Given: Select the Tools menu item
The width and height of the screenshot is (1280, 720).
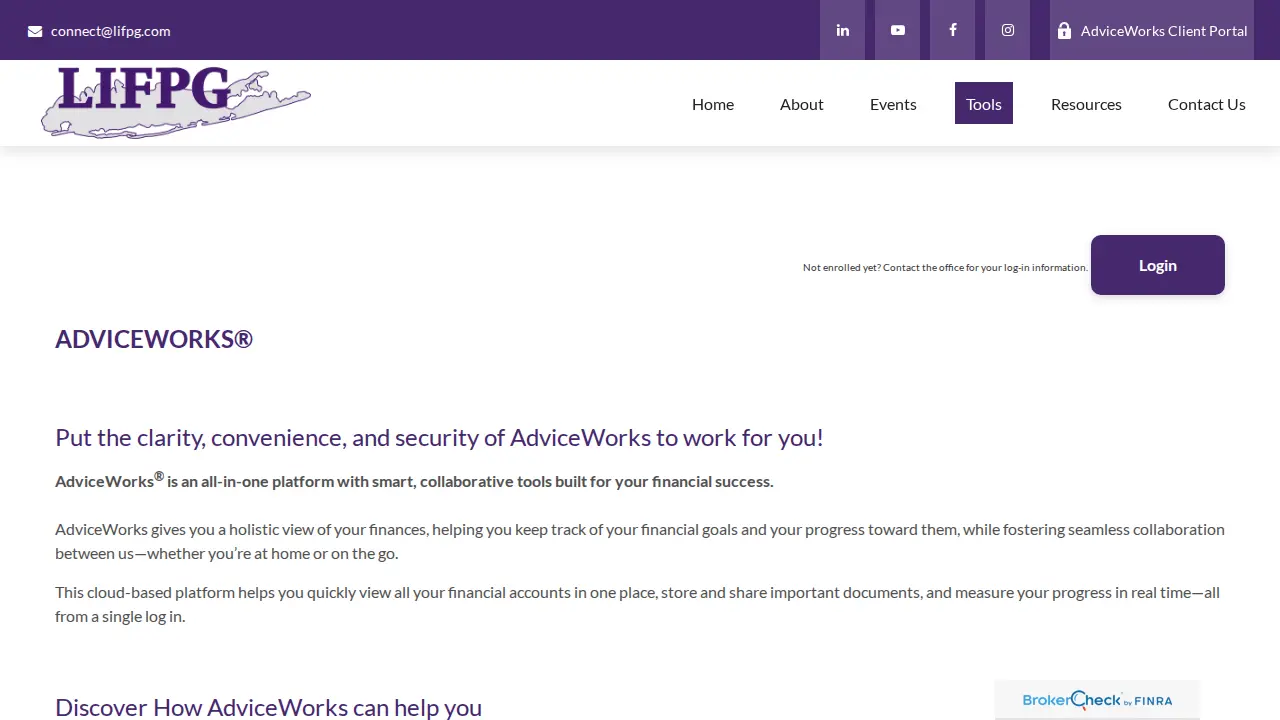Looking at the screenshot, I should [984, 103].
